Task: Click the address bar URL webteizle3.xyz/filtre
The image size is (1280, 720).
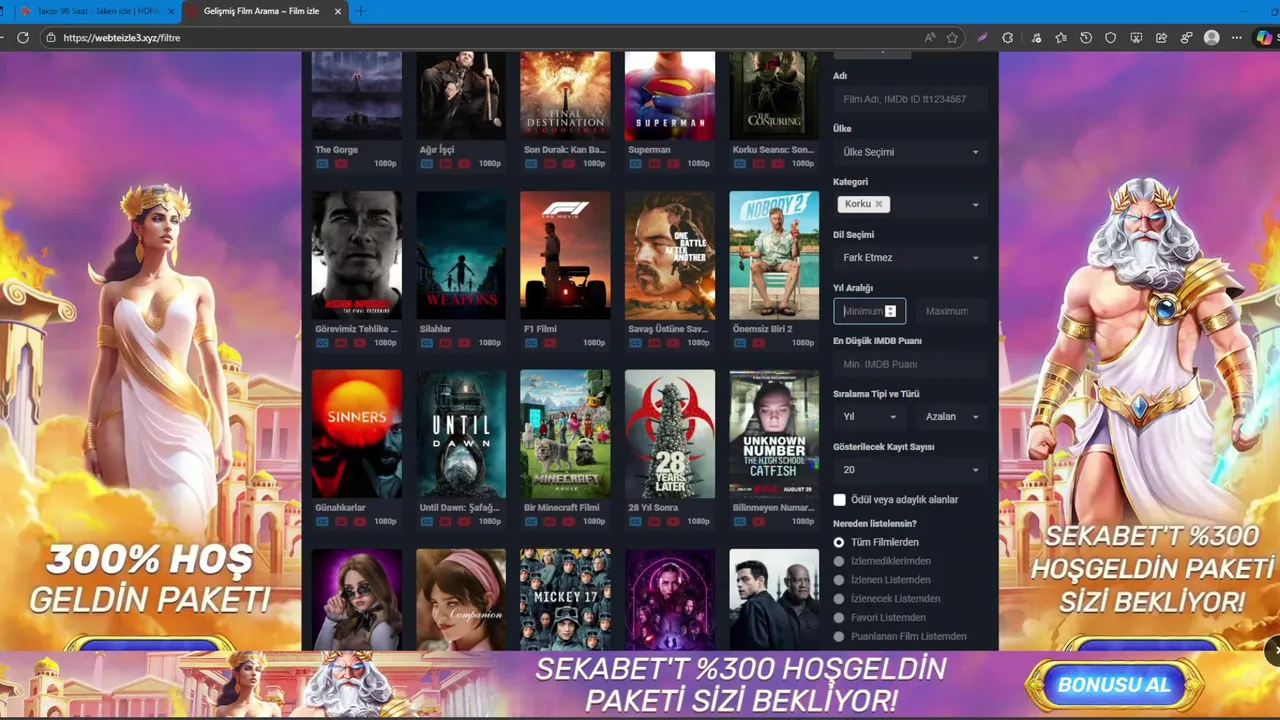Action: tap(122, 37)
